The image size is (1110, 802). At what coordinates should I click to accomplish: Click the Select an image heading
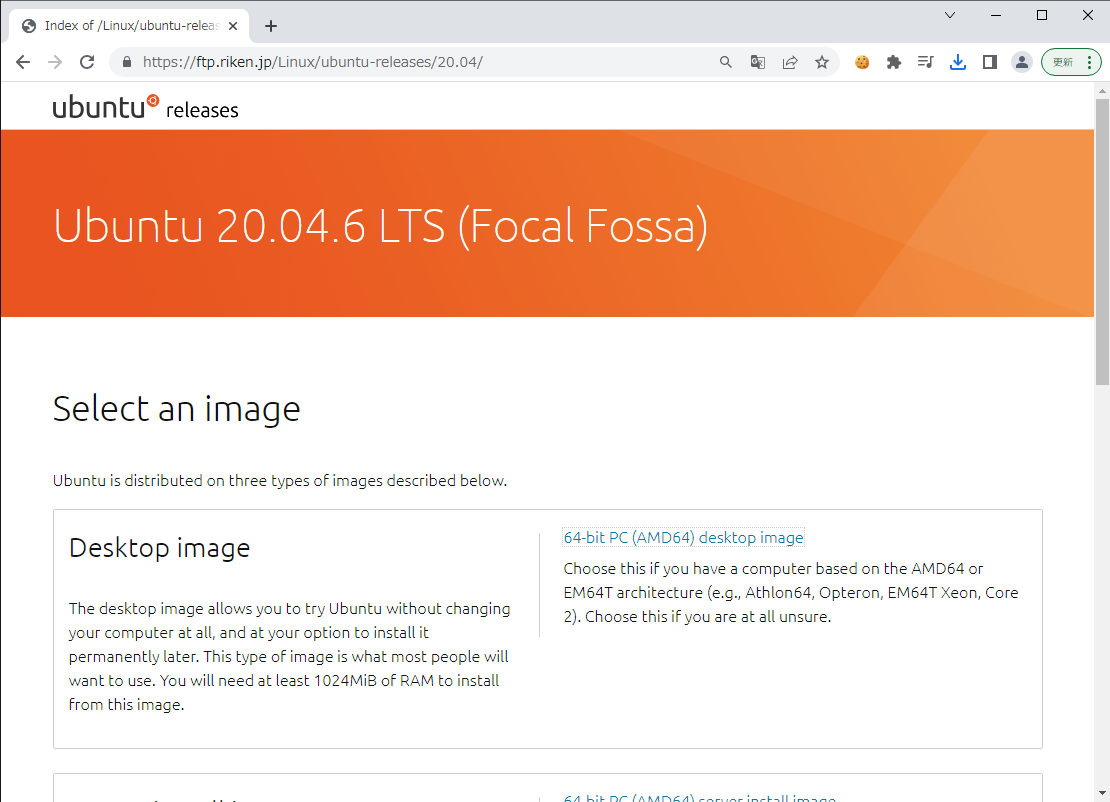pyautogui.click(x=176, y=409)
